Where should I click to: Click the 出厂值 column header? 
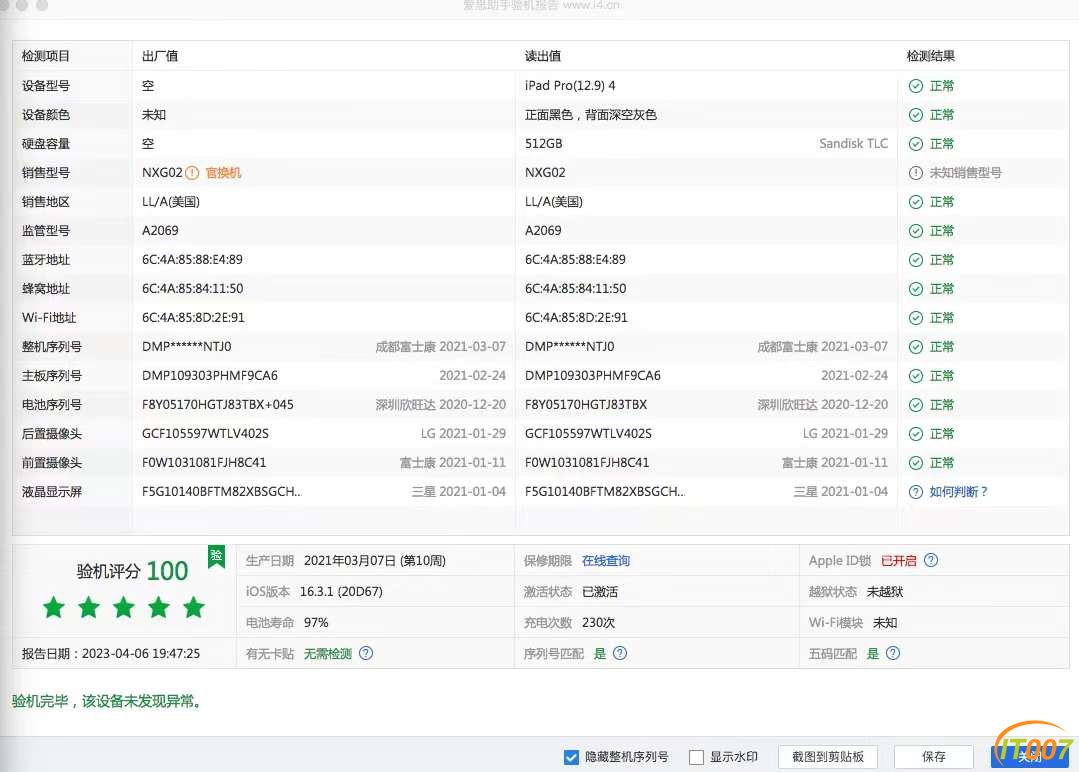pos(160,56)
